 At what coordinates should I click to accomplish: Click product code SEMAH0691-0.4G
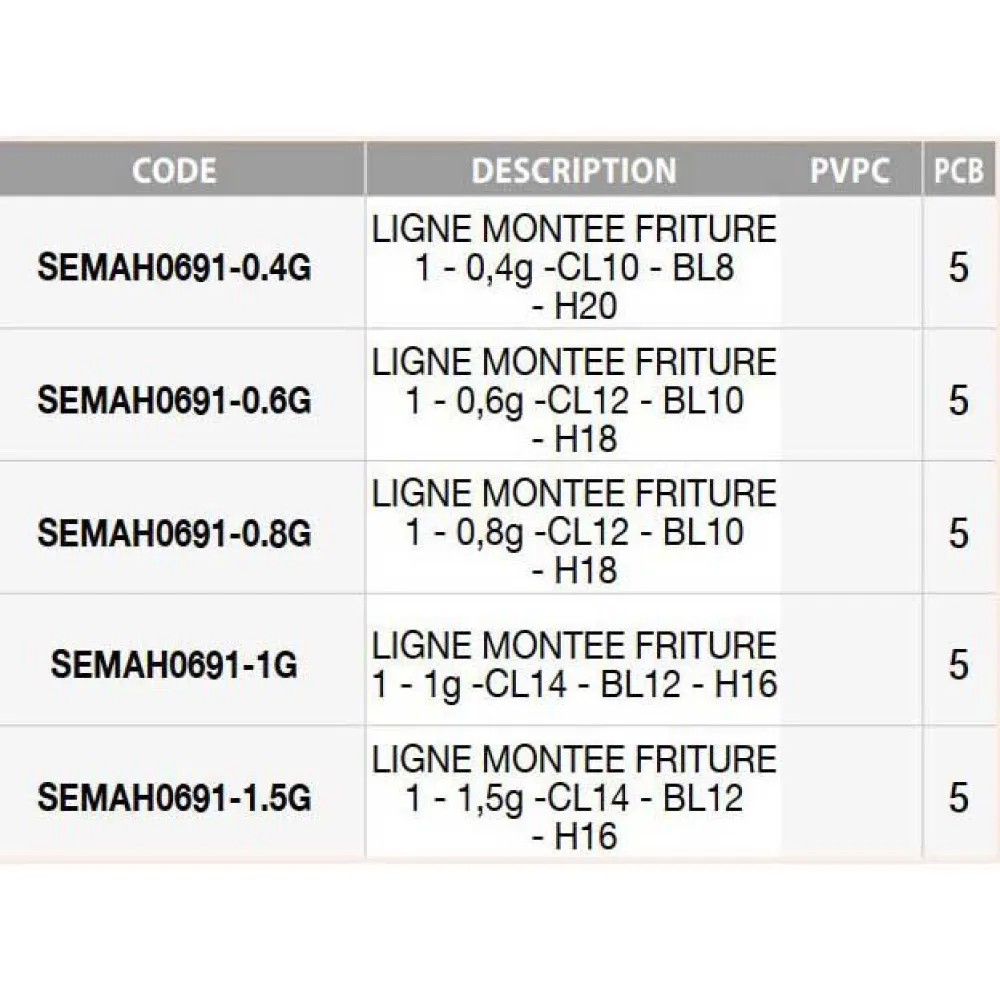pos(174,268)
